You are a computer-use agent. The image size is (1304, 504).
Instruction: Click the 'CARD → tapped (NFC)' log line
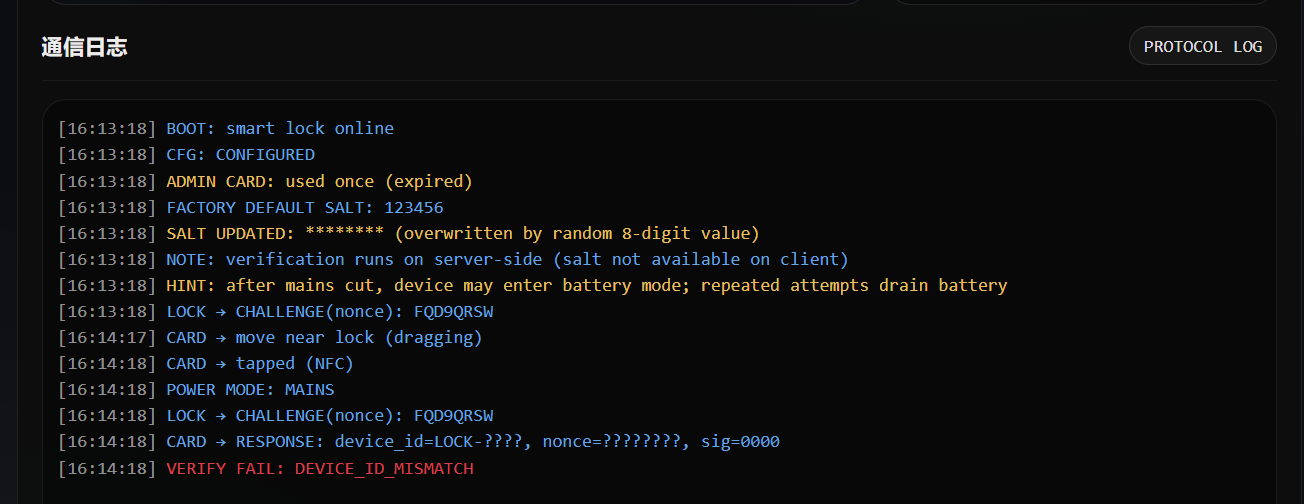tap(260, 364)
